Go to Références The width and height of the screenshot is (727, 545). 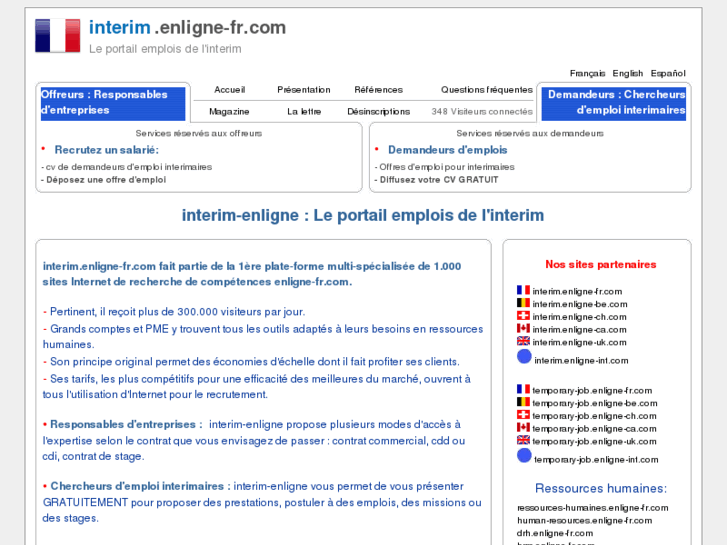pyautogui.click(x=378, y=90)
